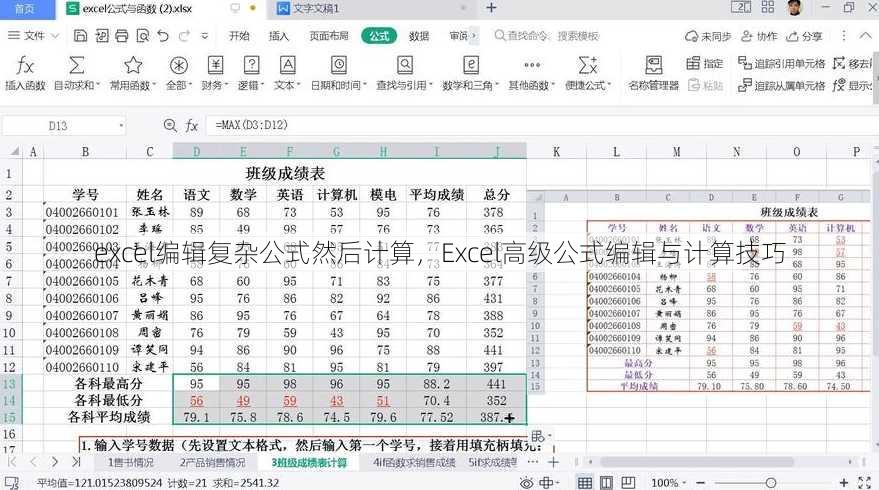The width and height of the screenshot is (879, 490).
Task: Click the zoom out minus button
Action: [700, 483]
